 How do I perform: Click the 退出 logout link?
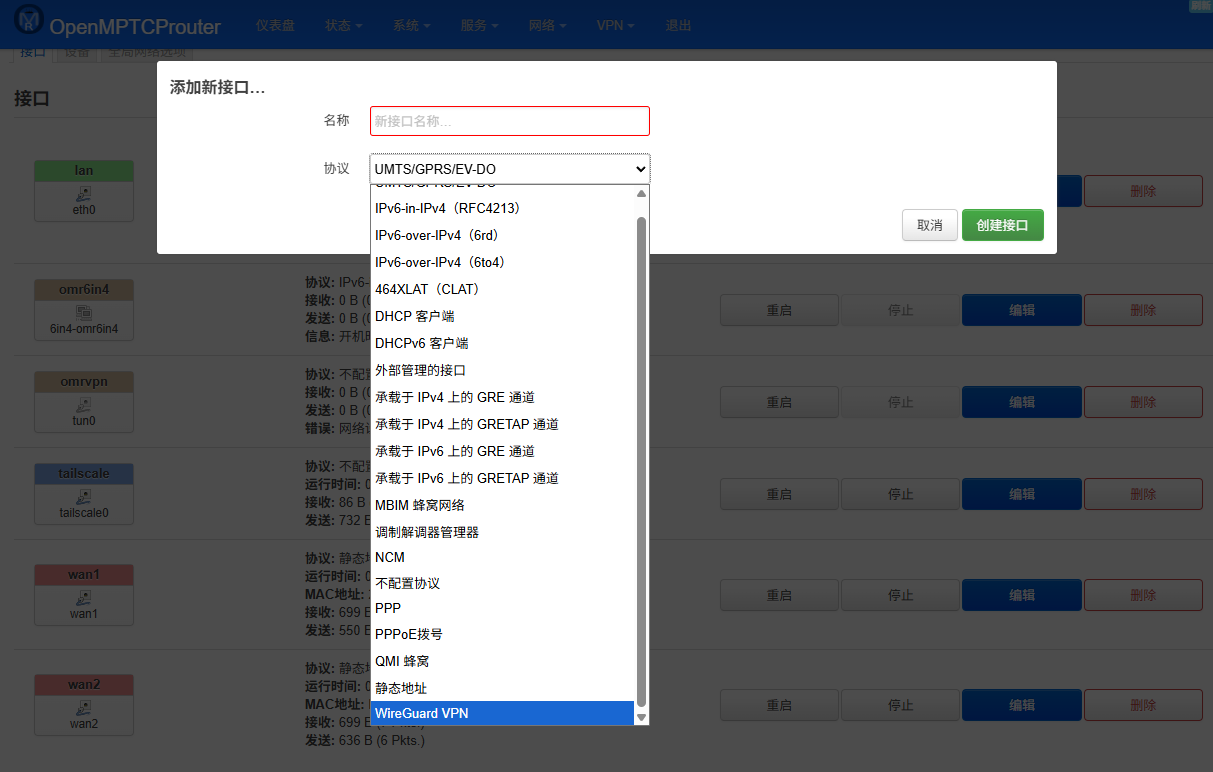679,25
